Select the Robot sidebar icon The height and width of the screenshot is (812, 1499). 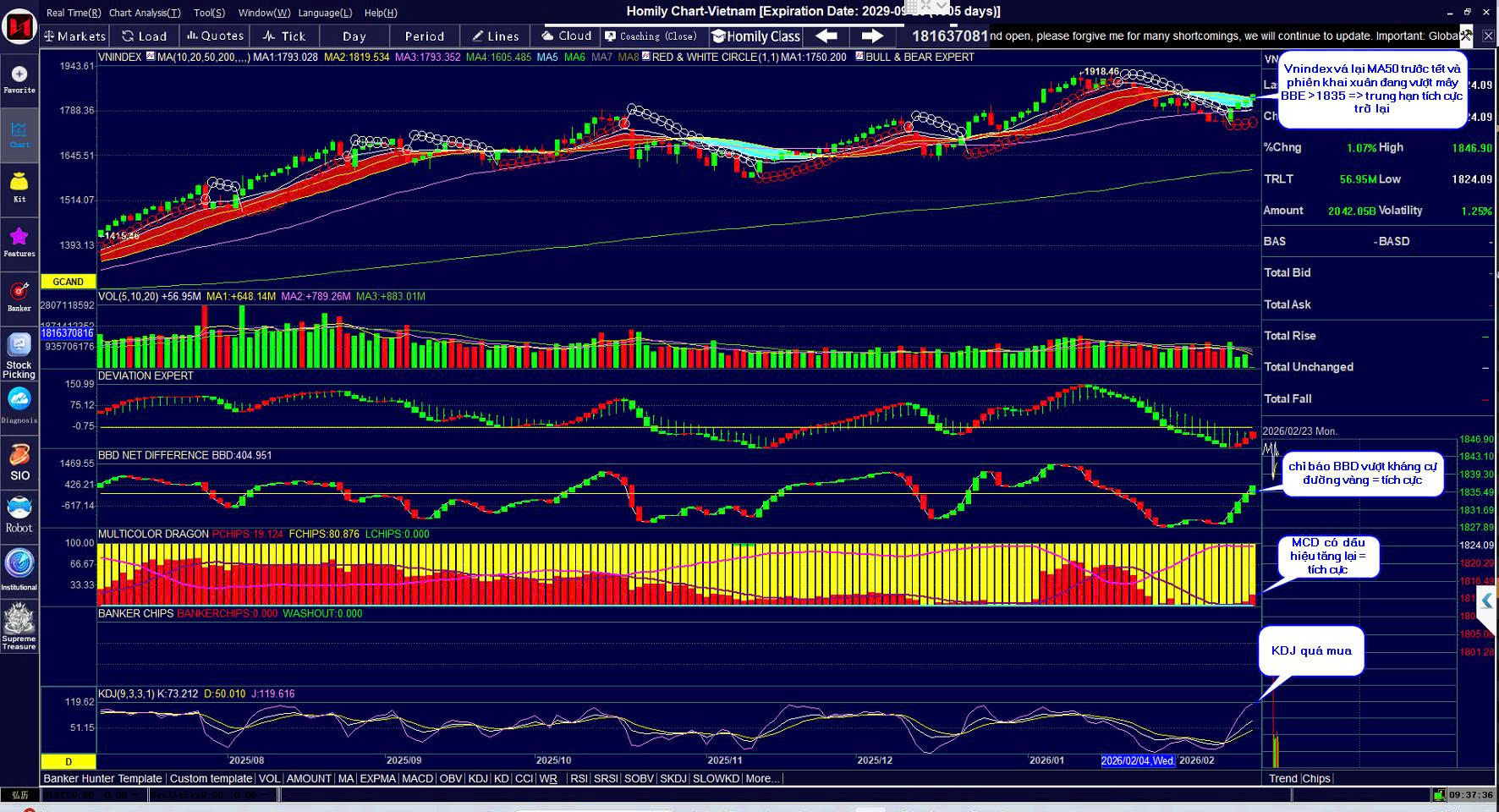pos(19,514)
